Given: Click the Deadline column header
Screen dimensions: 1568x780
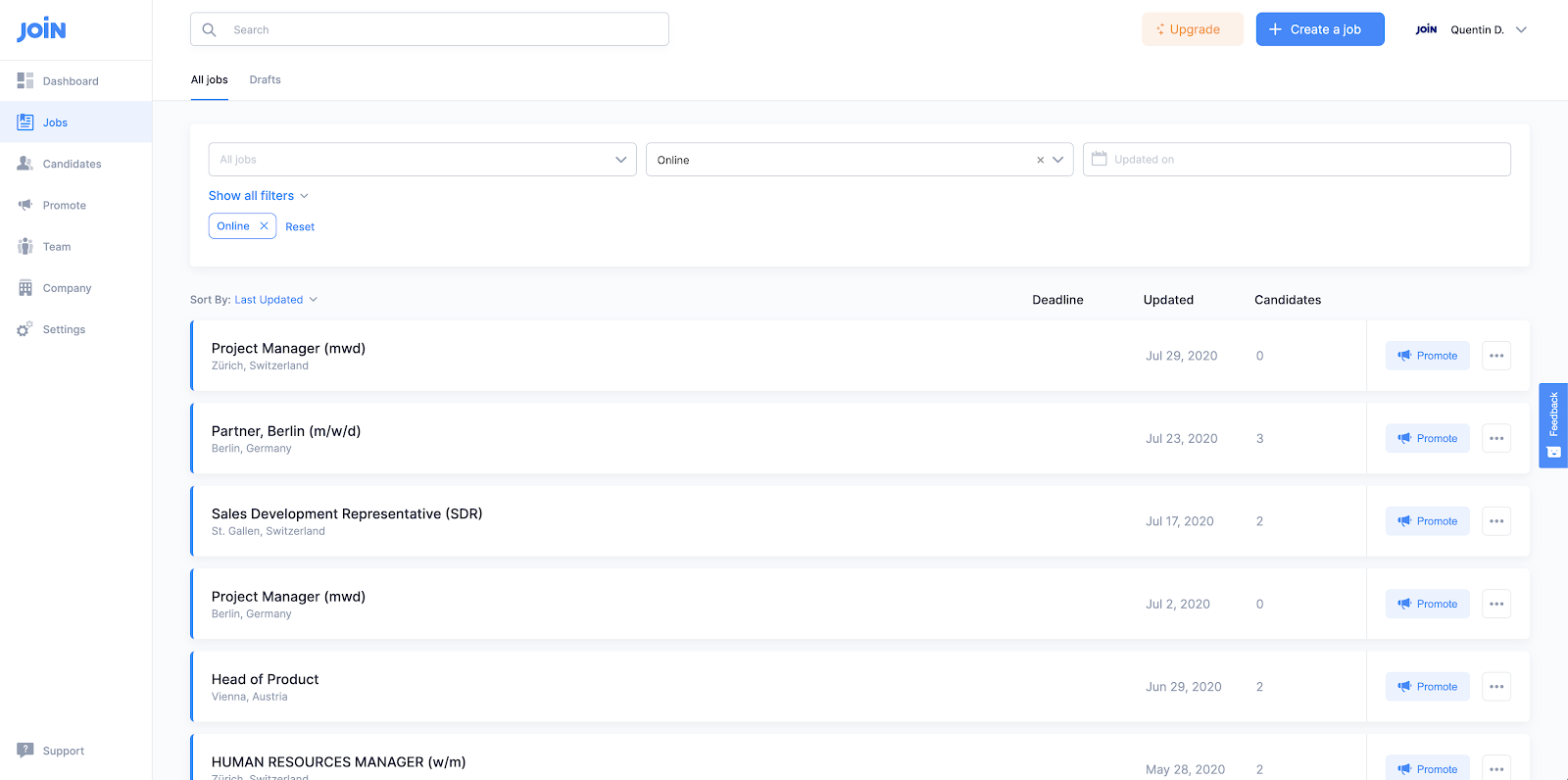Looking at the screenshot, I should point(1057,300).
